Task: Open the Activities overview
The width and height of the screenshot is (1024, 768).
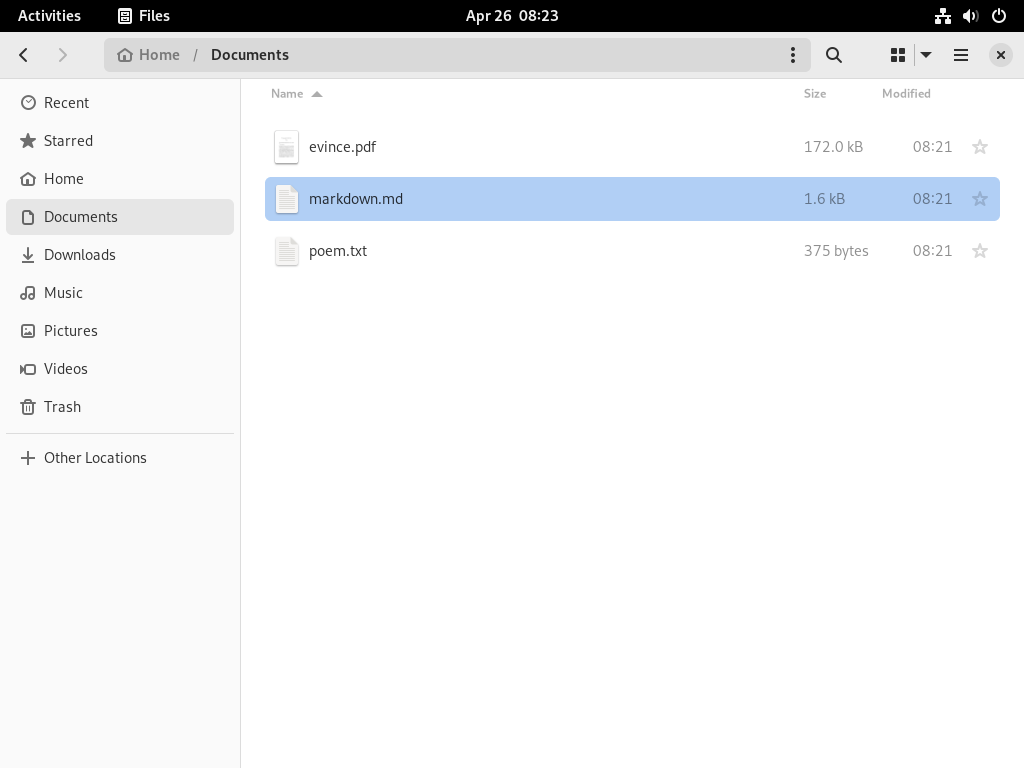Action: click(x=50, y=16)
